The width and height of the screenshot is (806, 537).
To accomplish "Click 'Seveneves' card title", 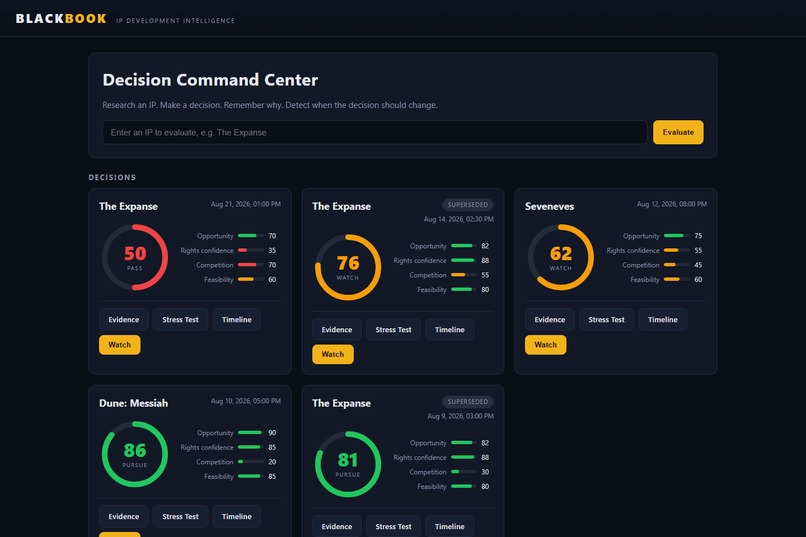I will pos(549,207).
